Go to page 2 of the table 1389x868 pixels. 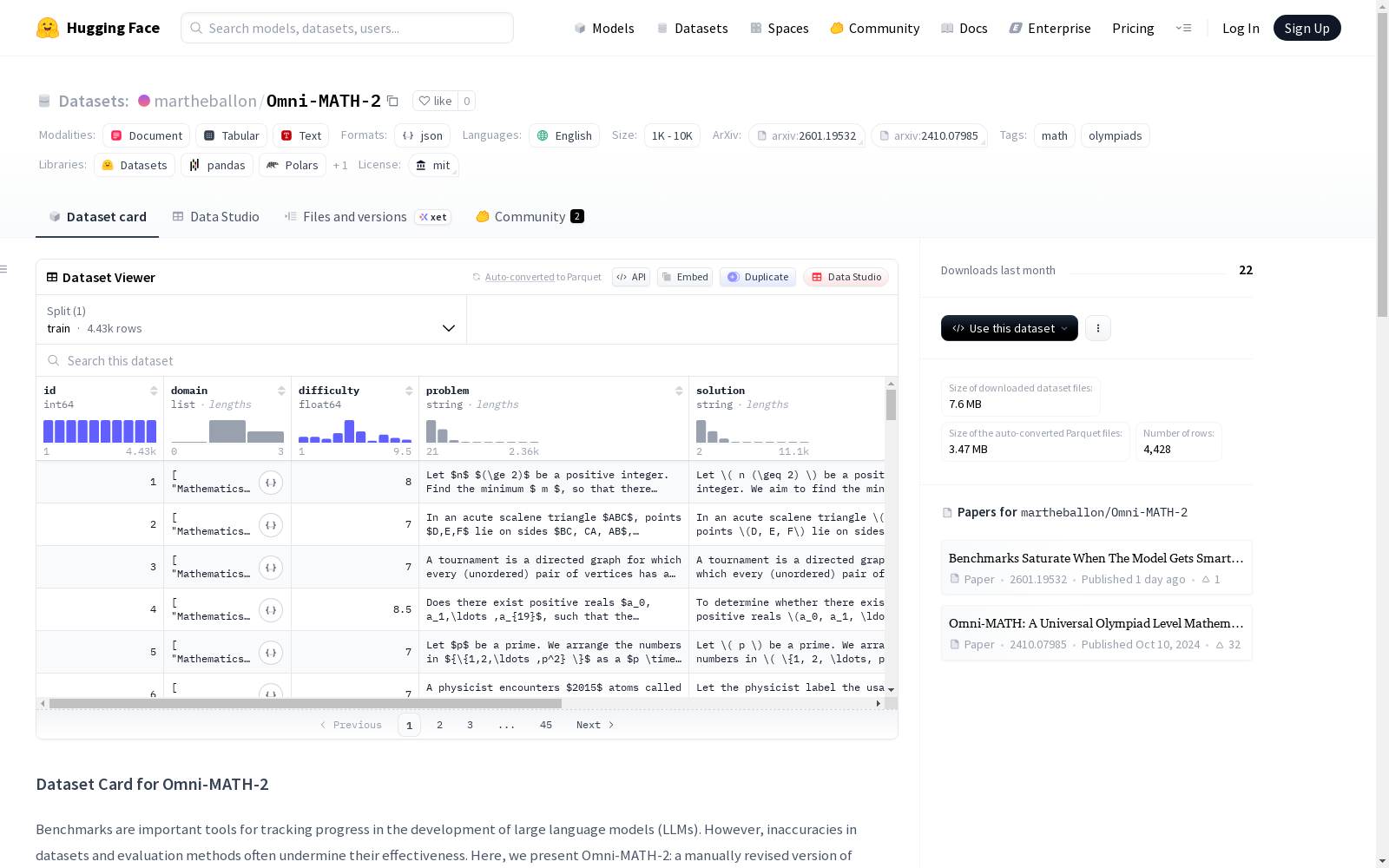click(440, 725)
